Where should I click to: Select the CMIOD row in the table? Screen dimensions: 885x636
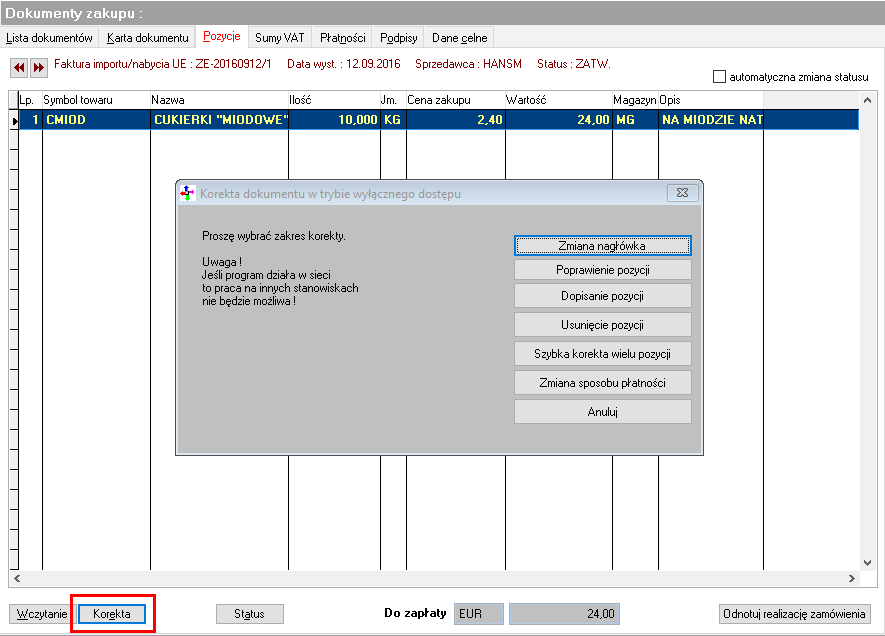pyautogui.click(x=439, y=120)
